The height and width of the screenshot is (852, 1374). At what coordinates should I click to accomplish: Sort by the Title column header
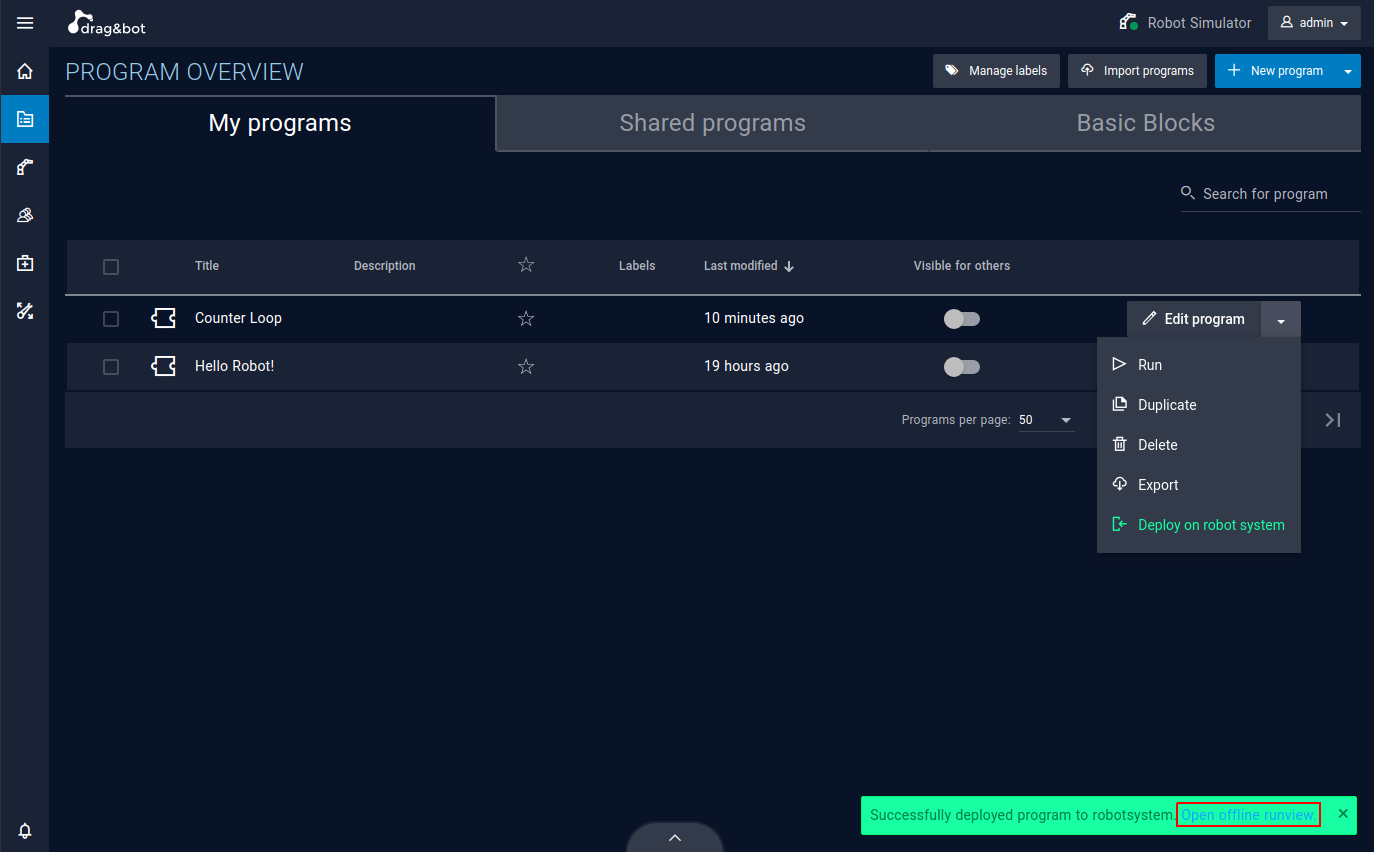tap(207, 266)
